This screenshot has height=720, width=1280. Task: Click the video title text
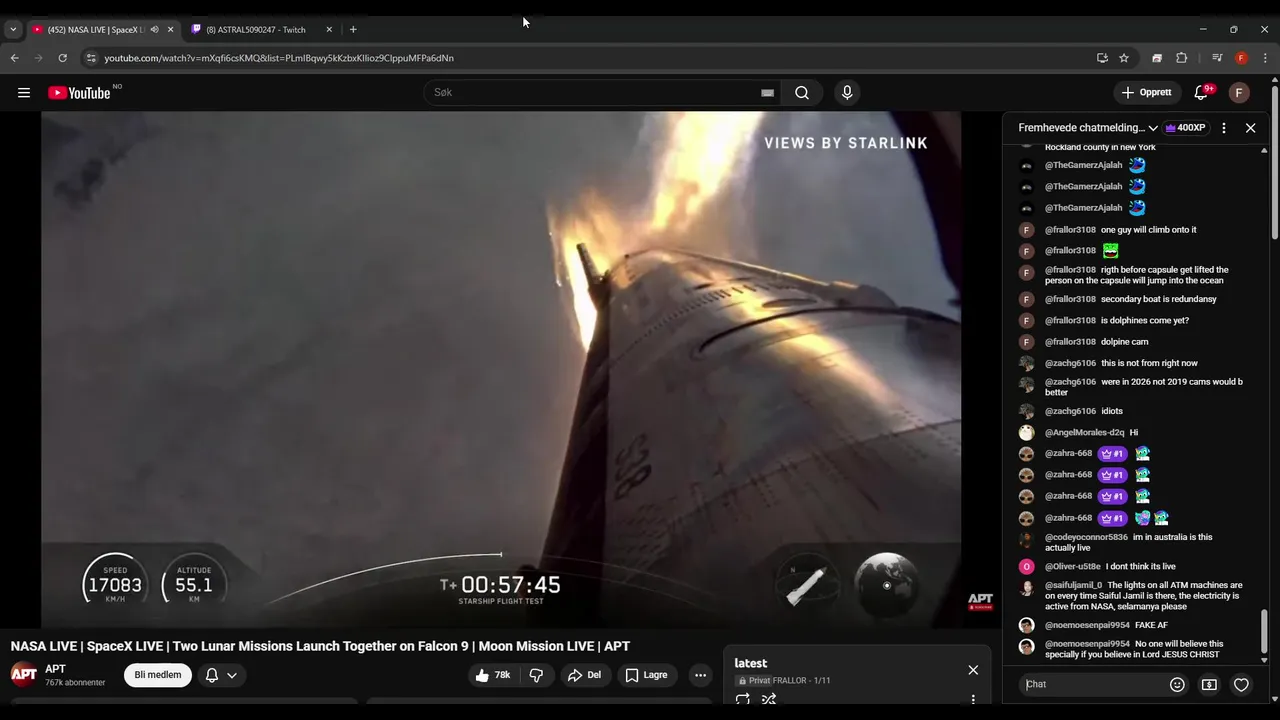pyautogui.click(x=320, y=646)
